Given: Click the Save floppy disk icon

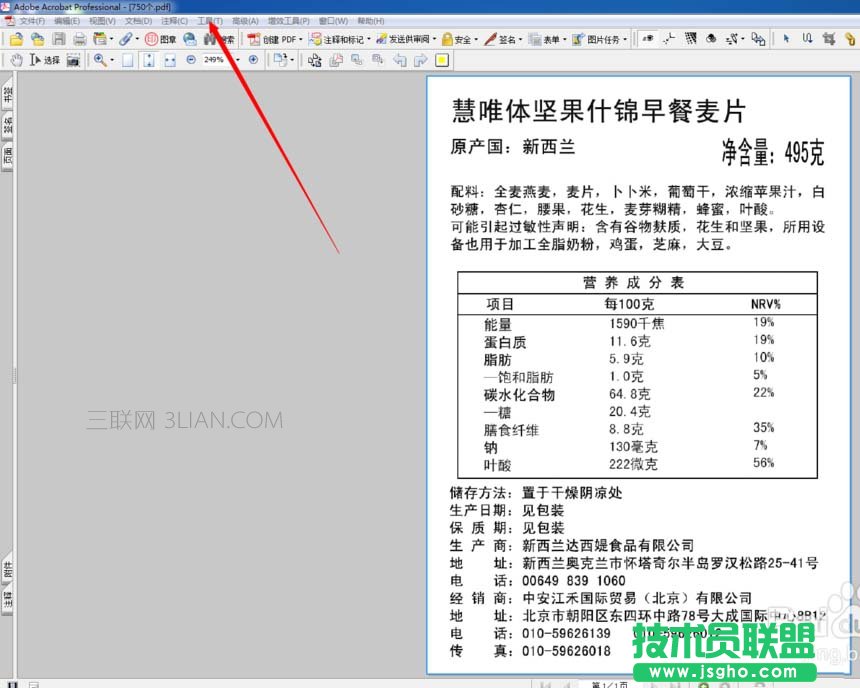Looking at the screenshot, I should coord(59,39).
